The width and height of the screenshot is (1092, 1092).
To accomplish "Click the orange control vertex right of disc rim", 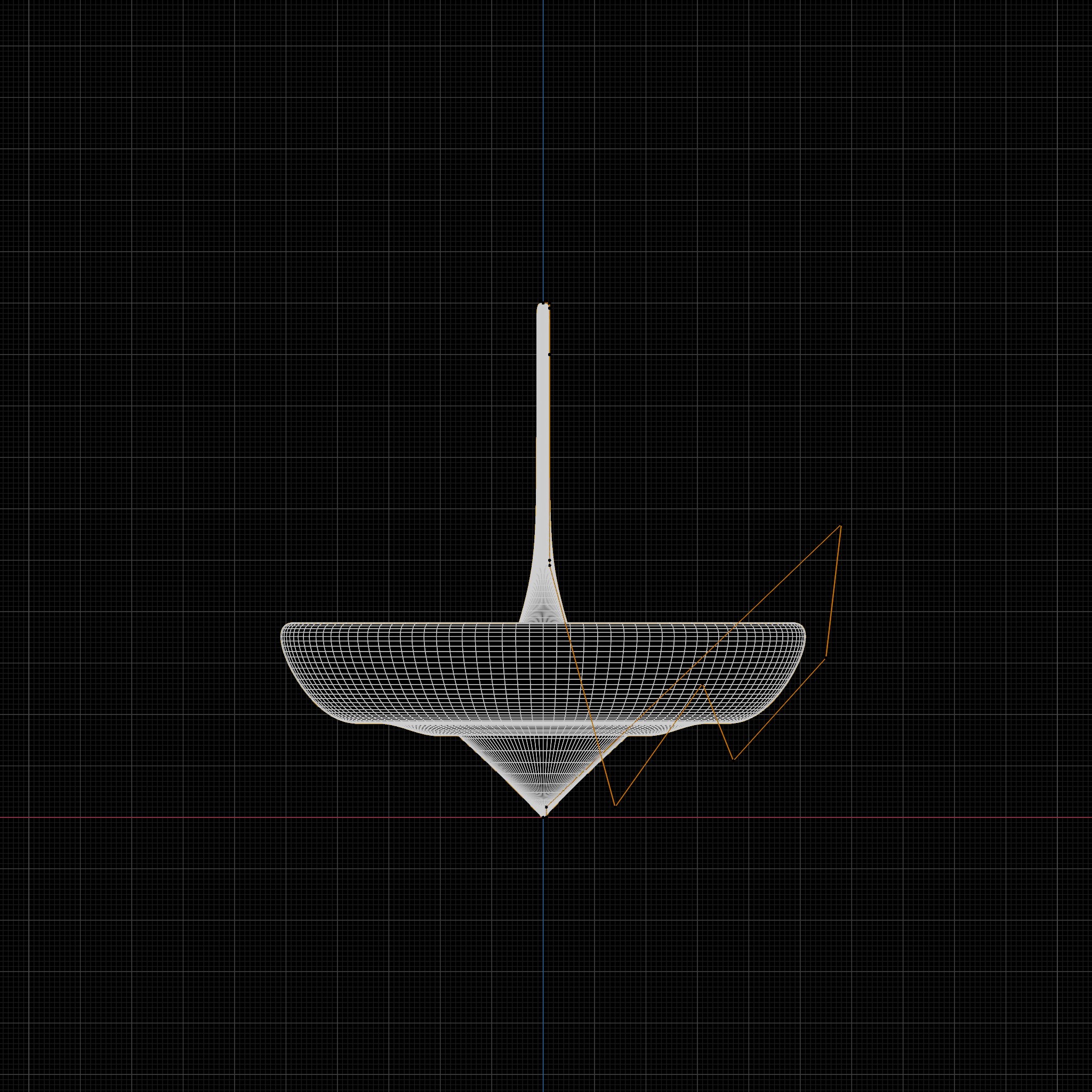I will tap(826, 657).
